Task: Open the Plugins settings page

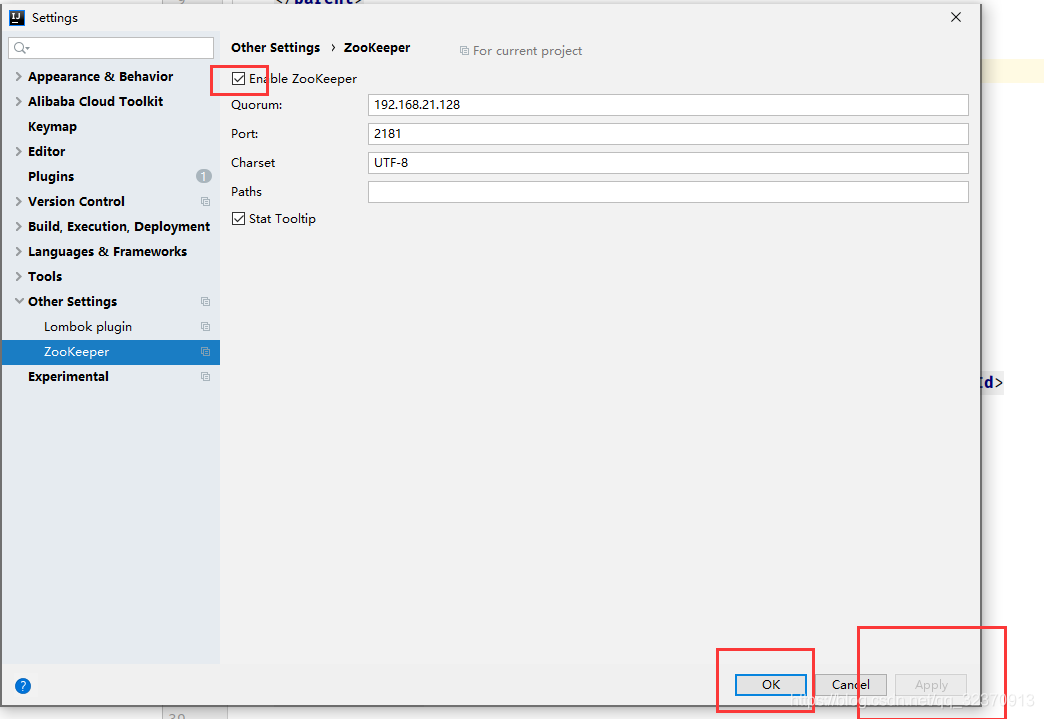Action: point(51,176)
